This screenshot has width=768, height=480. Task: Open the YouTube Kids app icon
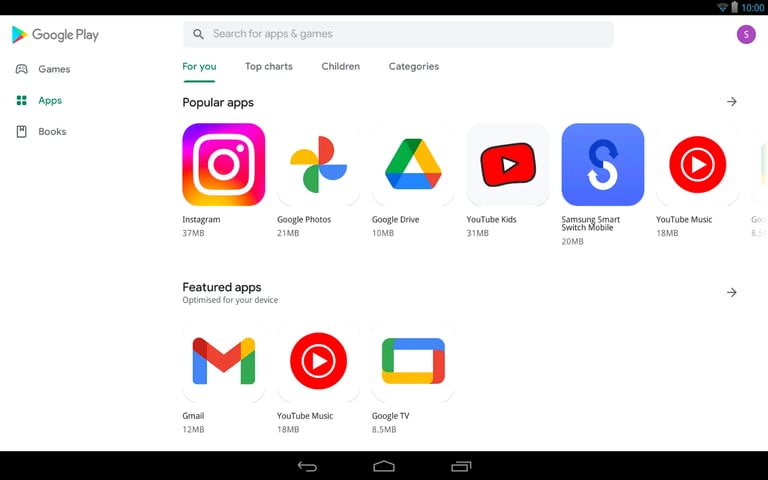tap(508, 165)
